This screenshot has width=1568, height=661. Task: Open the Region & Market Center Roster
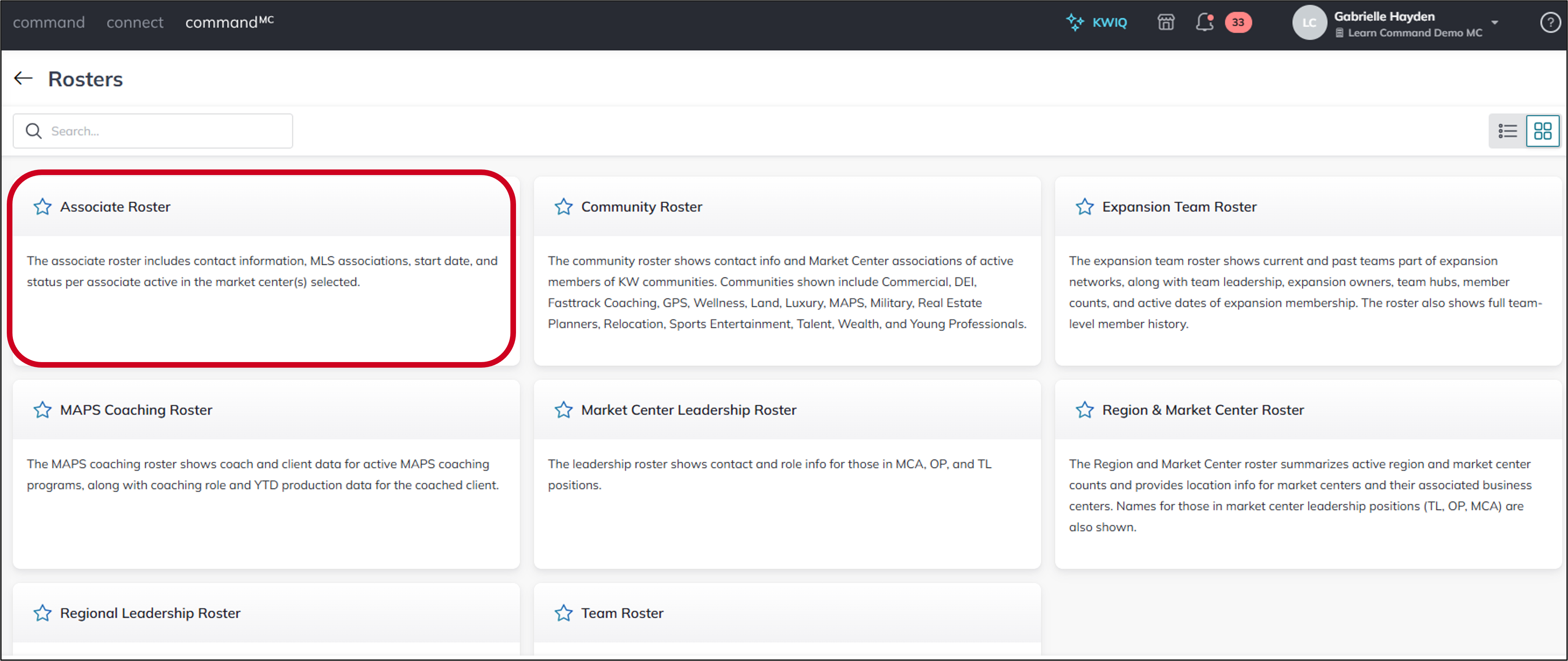1203,410
